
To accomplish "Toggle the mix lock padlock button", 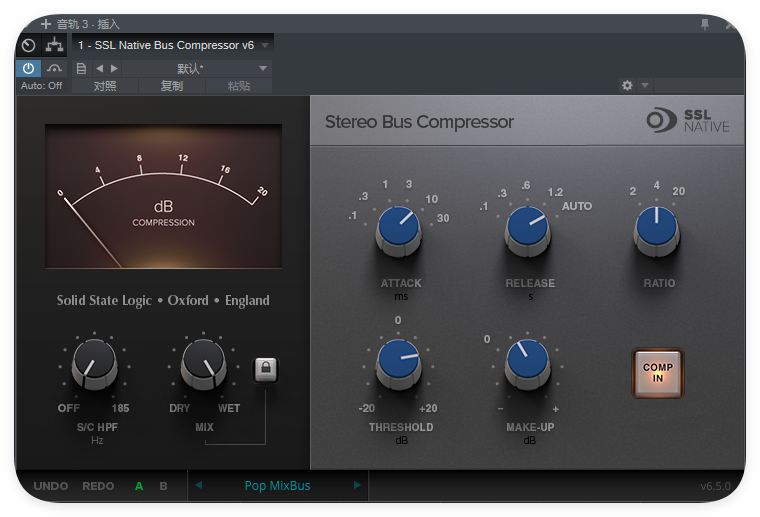I will (266, 370).
